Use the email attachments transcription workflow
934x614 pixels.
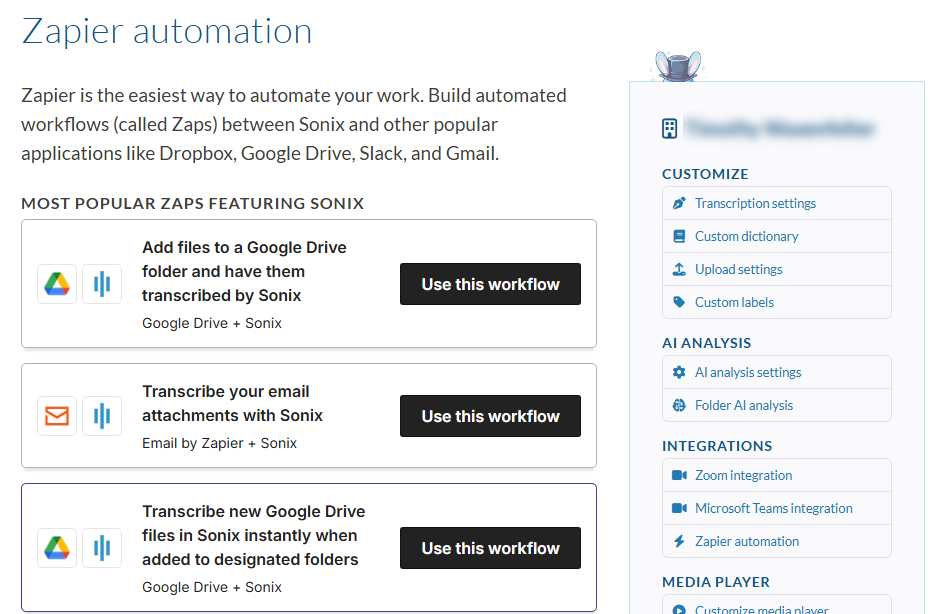(x=490, y=416)
